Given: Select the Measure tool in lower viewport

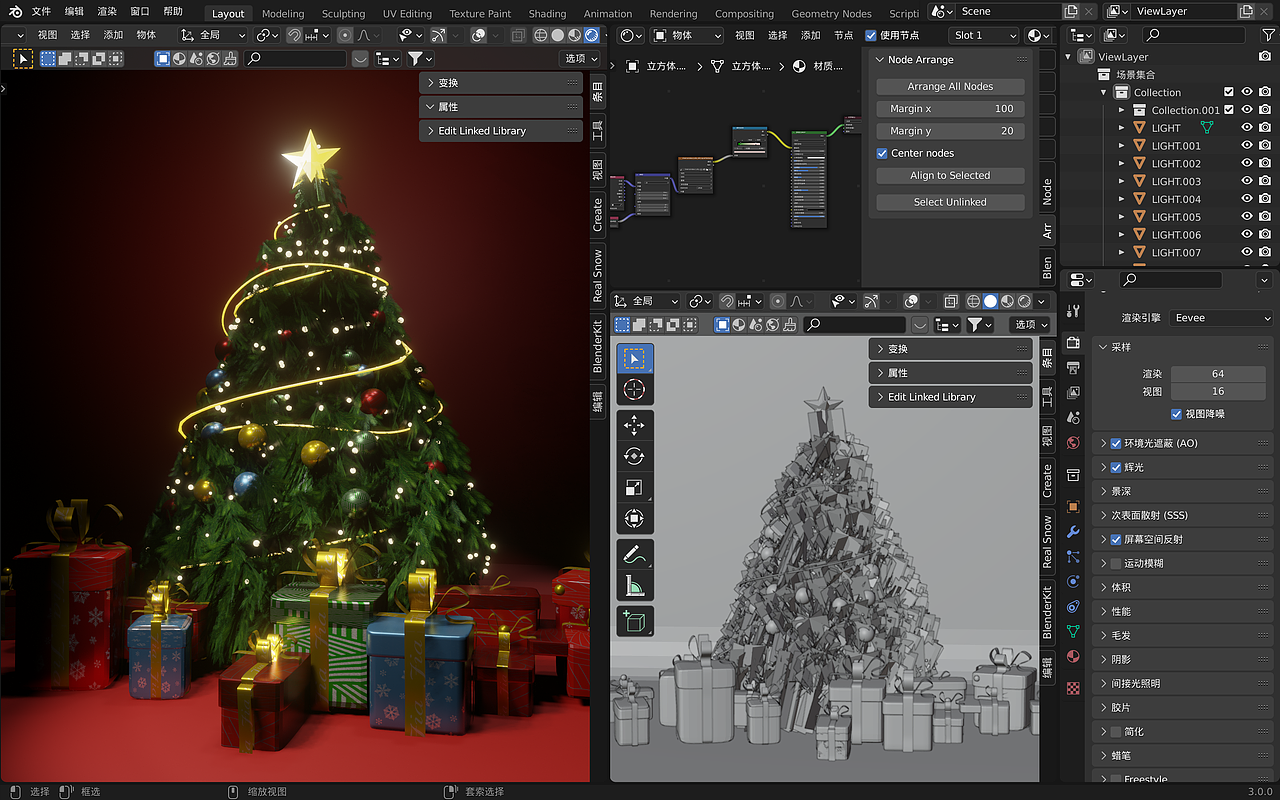Looking at the screenshot, I should (634, 585).
